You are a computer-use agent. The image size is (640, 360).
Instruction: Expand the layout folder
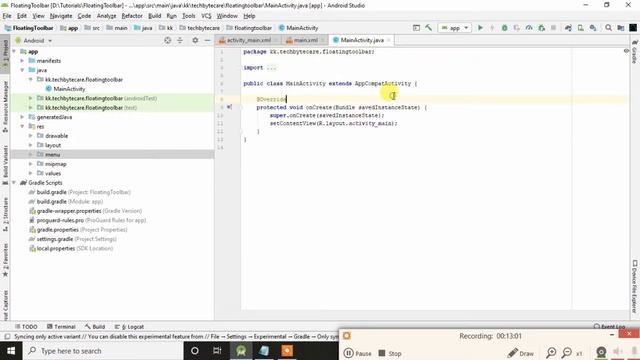[x=31, y=145]
